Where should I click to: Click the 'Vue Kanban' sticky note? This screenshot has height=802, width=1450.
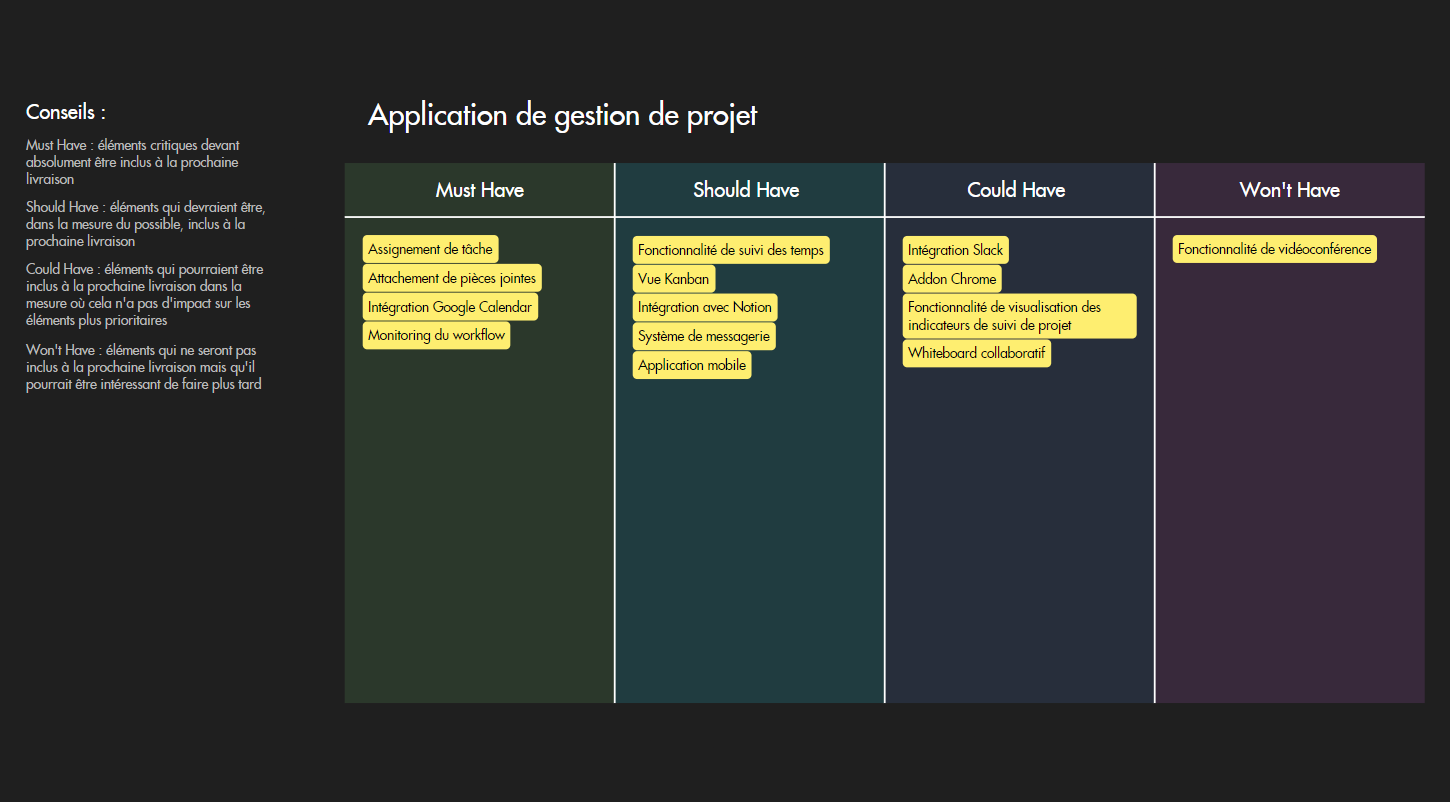[x=673, y=279]
